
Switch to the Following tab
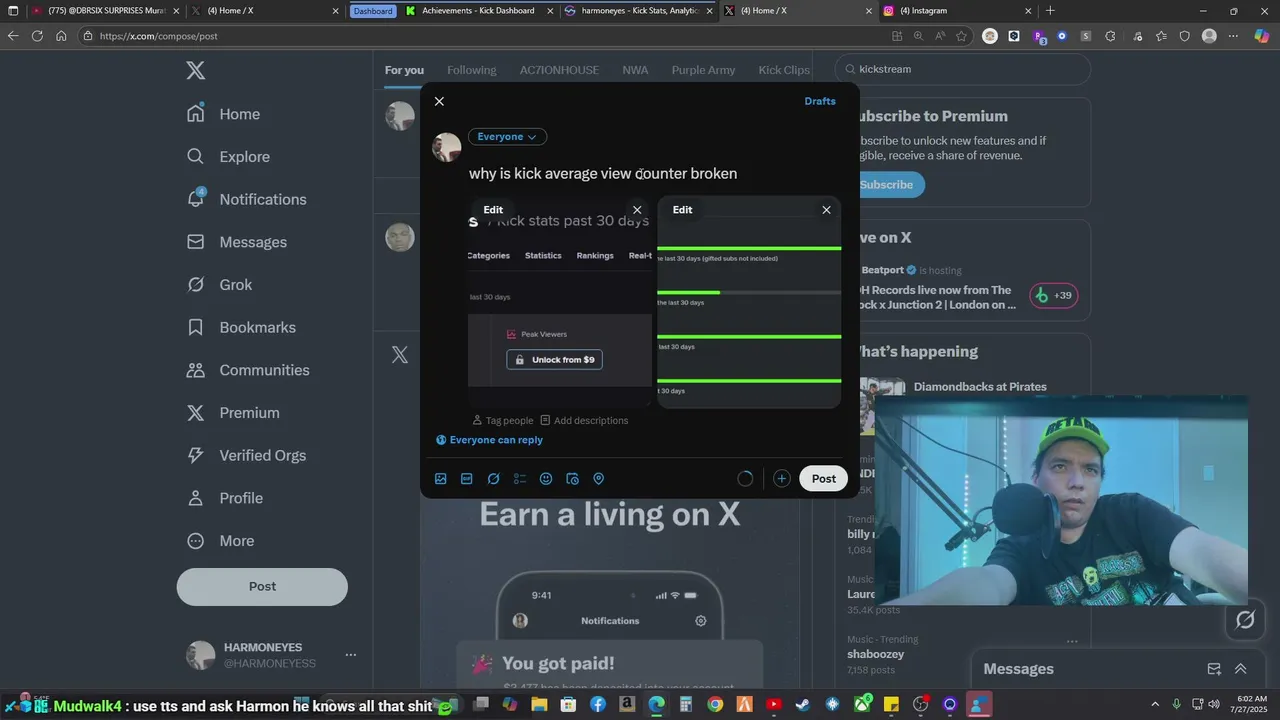(471, 70)
